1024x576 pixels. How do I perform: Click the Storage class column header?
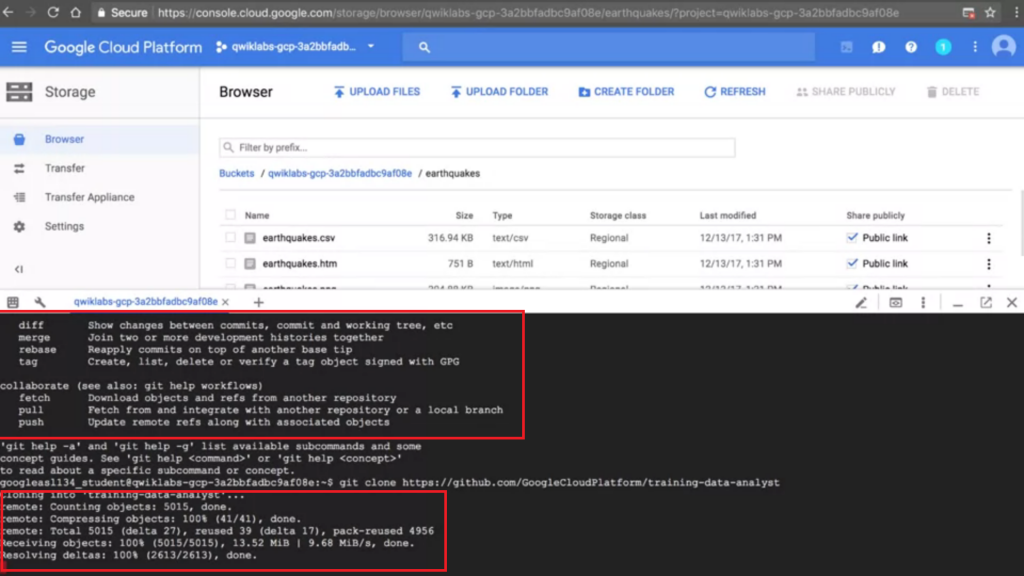click(x=618, y=216)
